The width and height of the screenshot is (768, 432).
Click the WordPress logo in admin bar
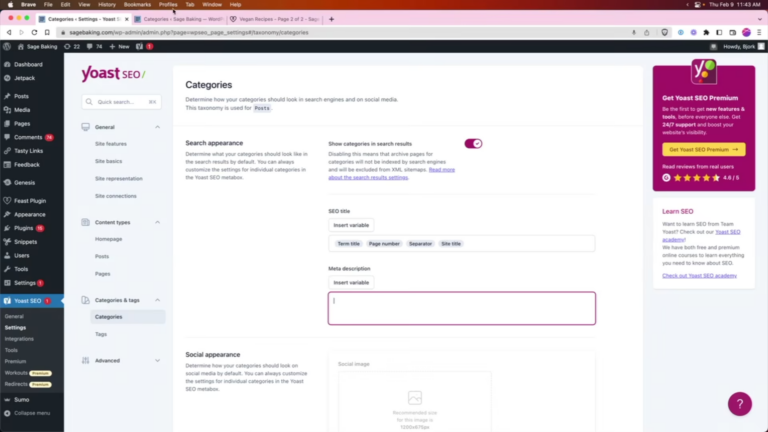7,47
